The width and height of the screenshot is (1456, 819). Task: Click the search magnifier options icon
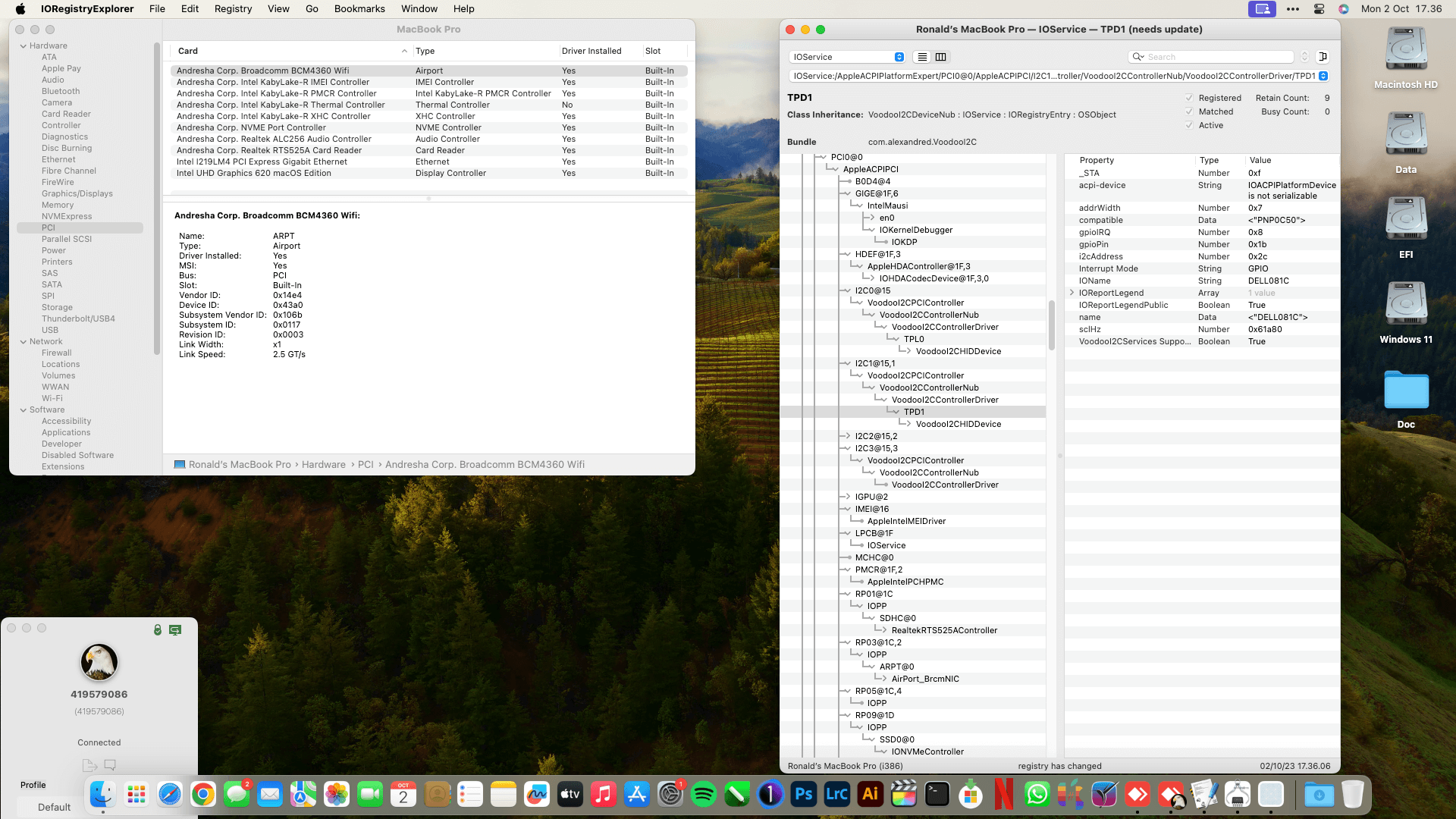click(1137, 57)
